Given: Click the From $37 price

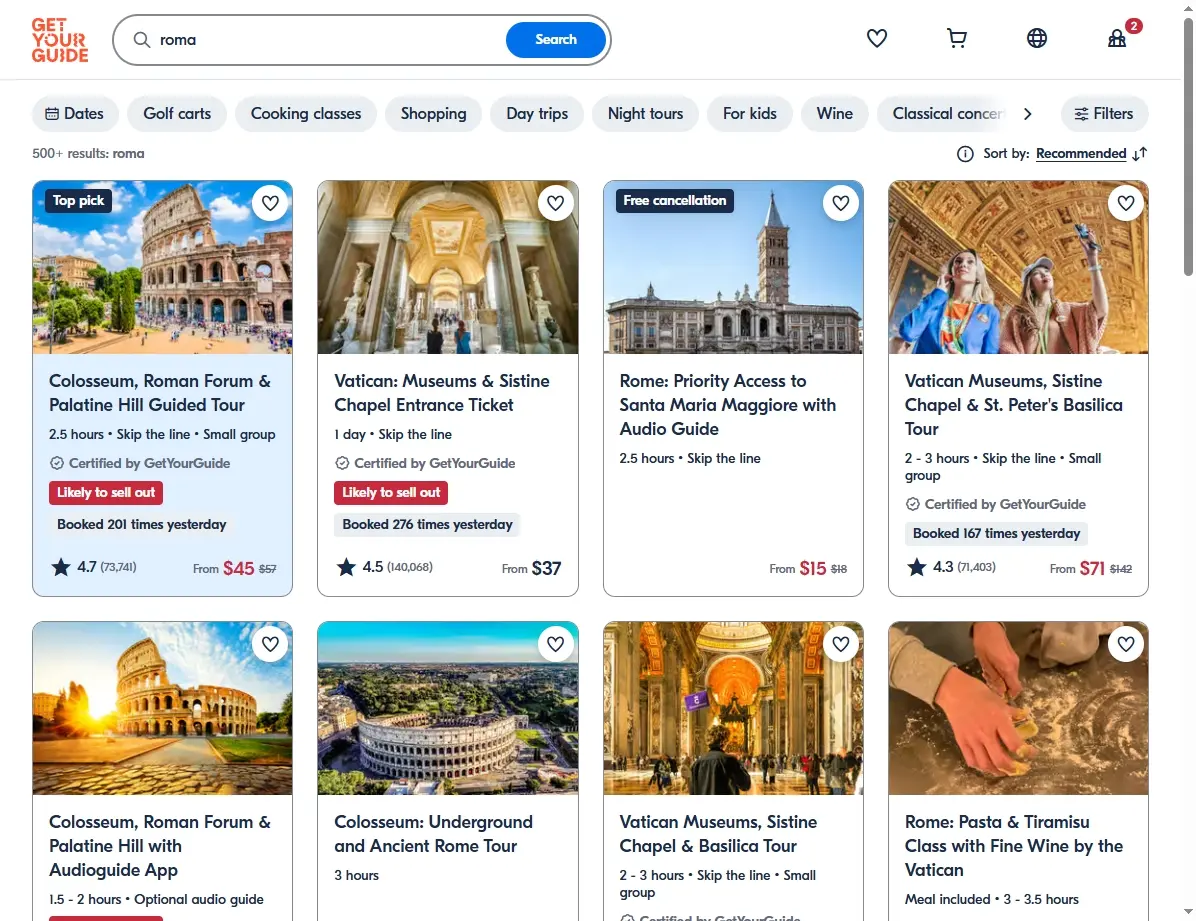Looking at the screenshot, I should pyautogui.click(x=532, y=568).
